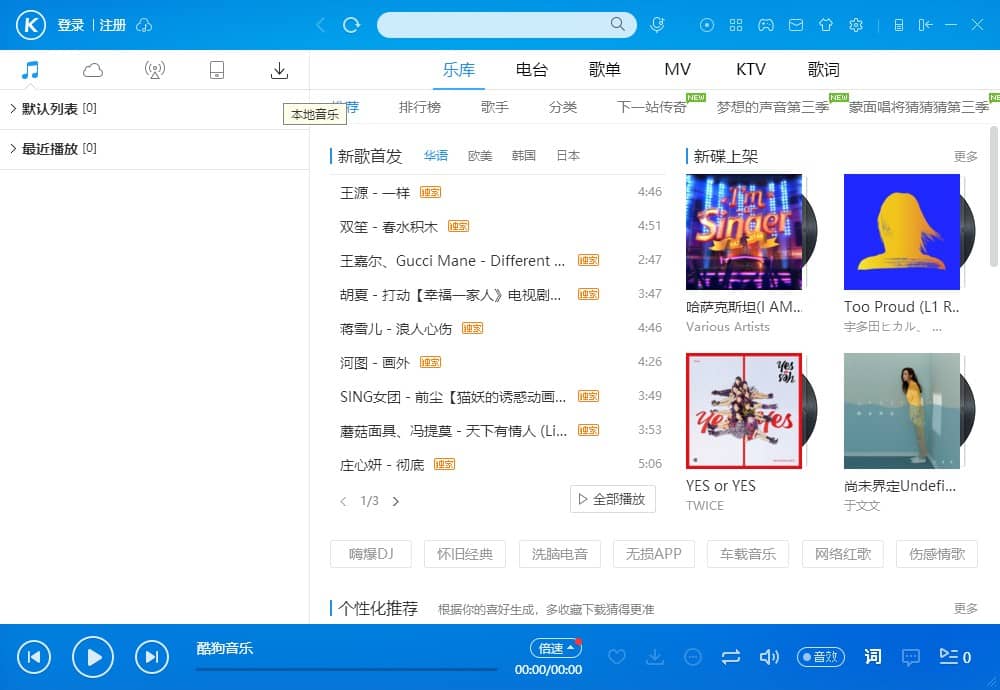The width and height of the screenshot is (1000, 690).
Task: Switch to the 歌词 tab
Action: [823, 70]
